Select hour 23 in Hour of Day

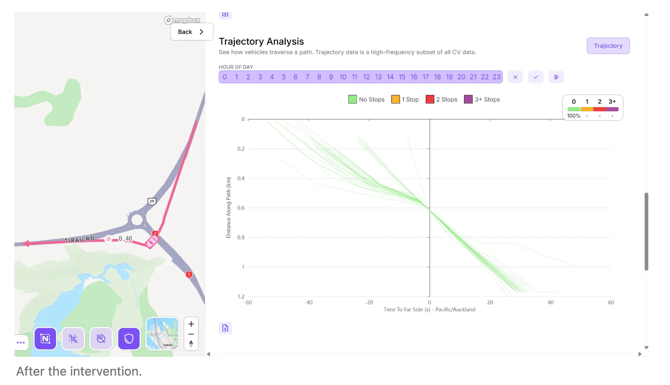pos(496,77)
